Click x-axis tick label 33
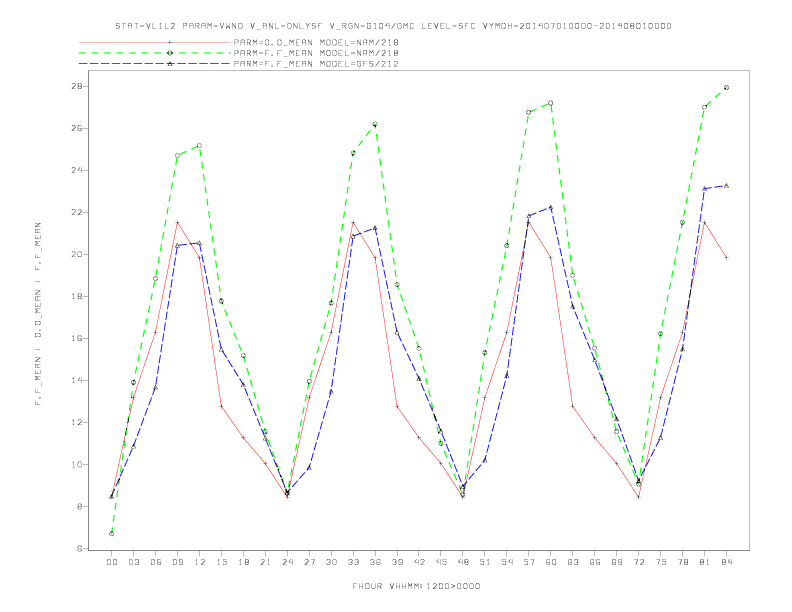The image size is (792, 612). point(353,562)
